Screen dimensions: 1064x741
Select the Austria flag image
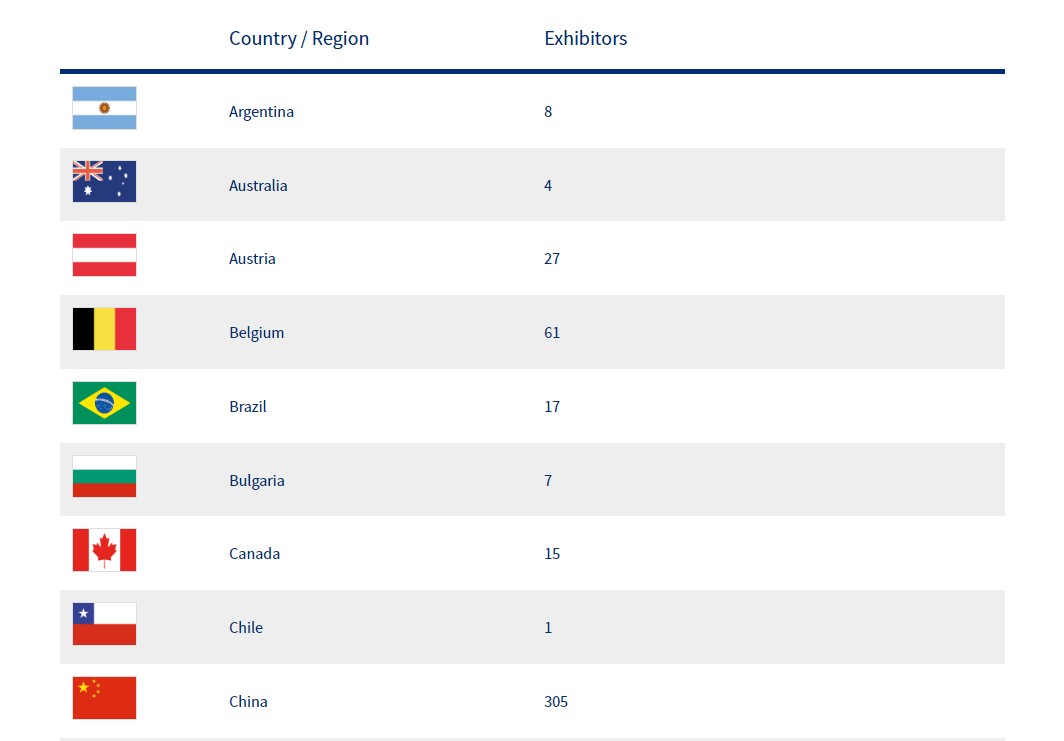point(104,255)
